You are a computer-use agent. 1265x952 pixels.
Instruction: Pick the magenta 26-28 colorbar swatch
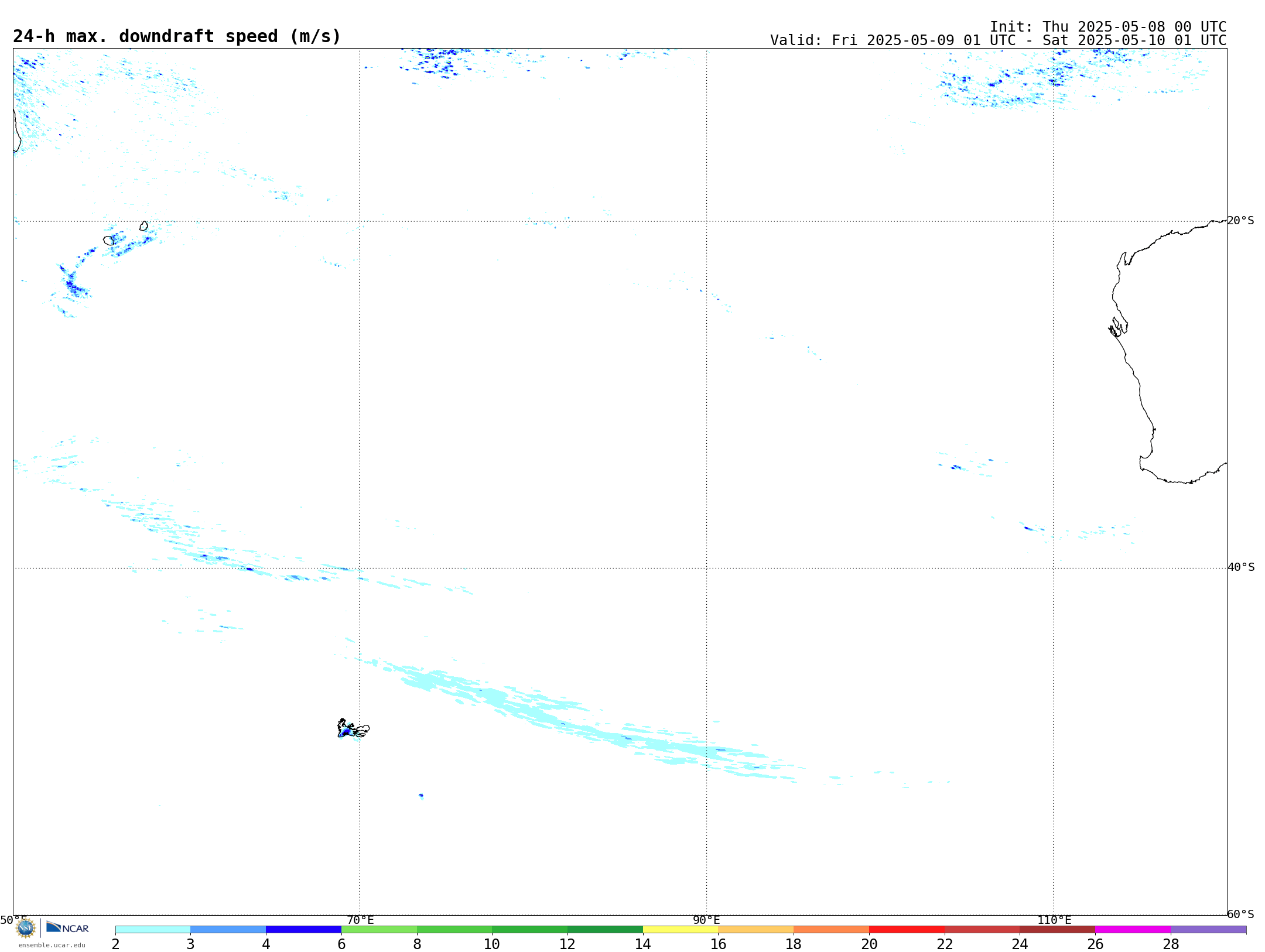(x=1133, y=930)
